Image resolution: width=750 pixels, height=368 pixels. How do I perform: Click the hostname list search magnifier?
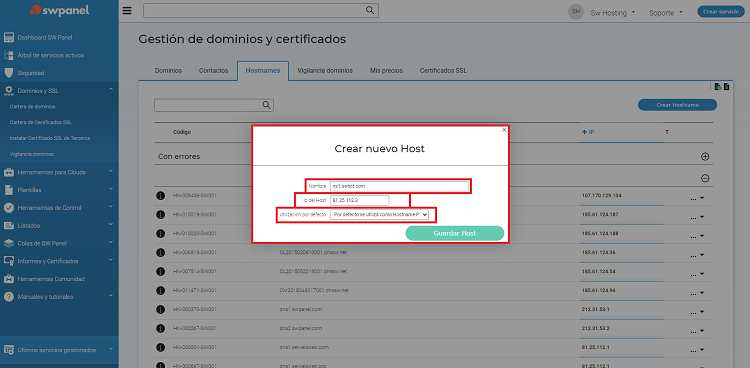pos(266,105)
